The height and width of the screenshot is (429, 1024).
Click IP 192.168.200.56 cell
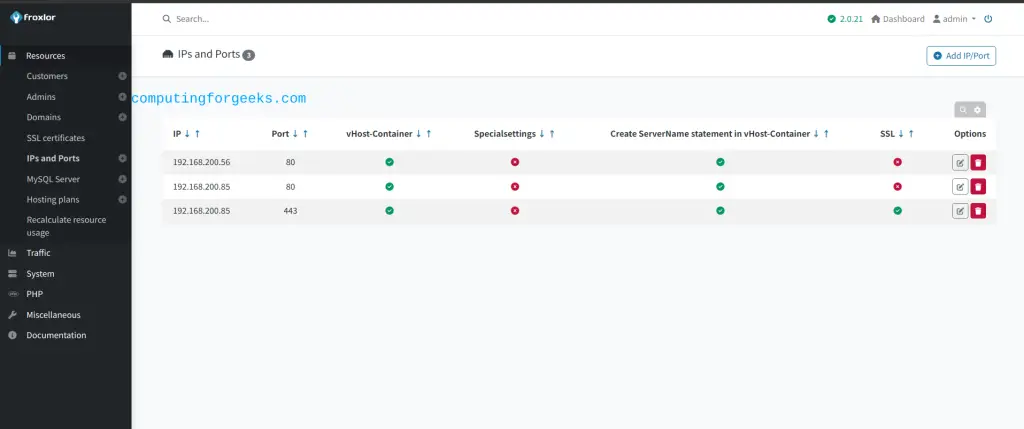201,162
